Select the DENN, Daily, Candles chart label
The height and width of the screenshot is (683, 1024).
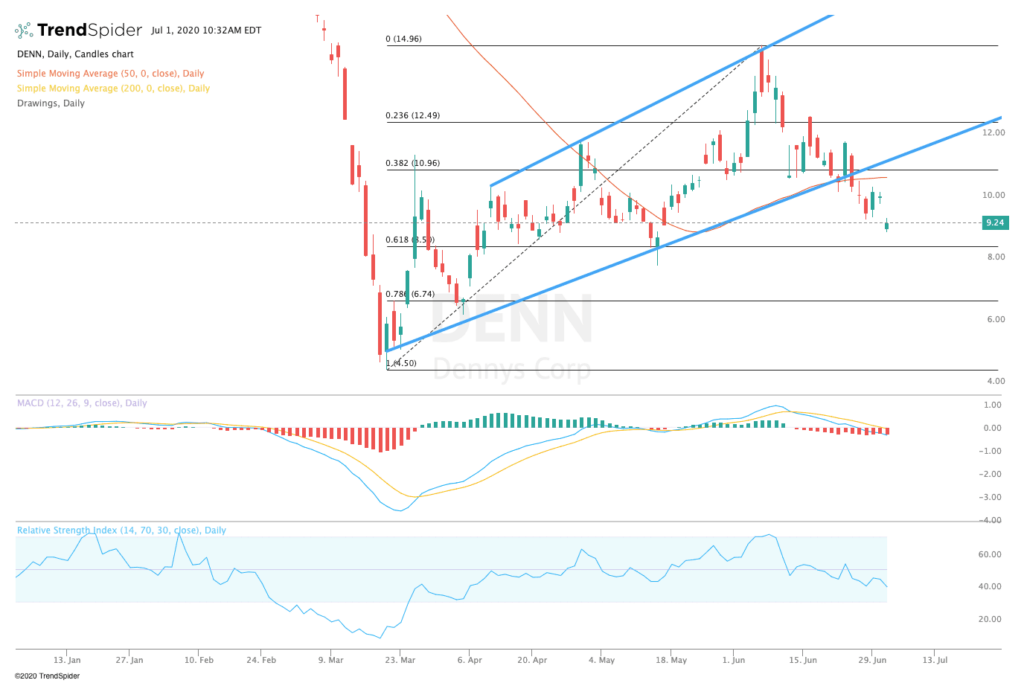point(75,54)
